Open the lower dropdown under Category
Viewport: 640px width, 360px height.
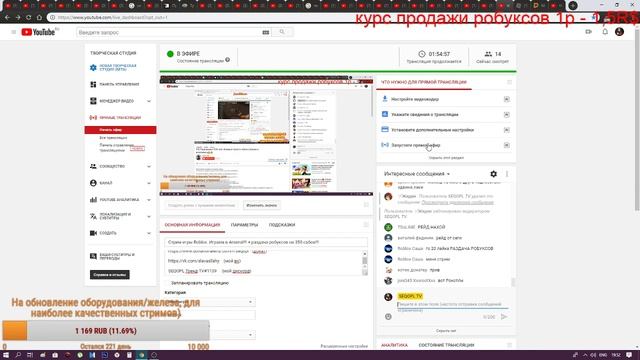pyautogui.click(x=210, y=335)
